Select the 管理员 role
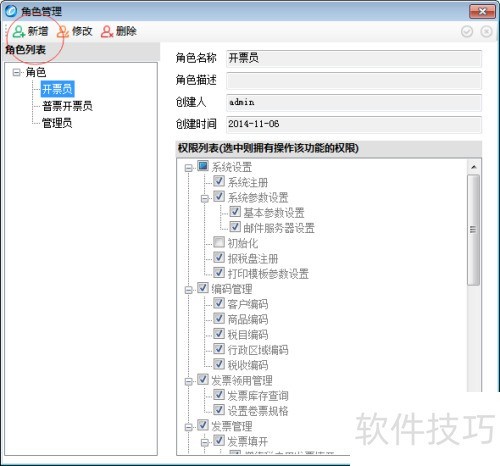Image resolution: width=500 pixels, height=466 pixels. click(57, 123)
